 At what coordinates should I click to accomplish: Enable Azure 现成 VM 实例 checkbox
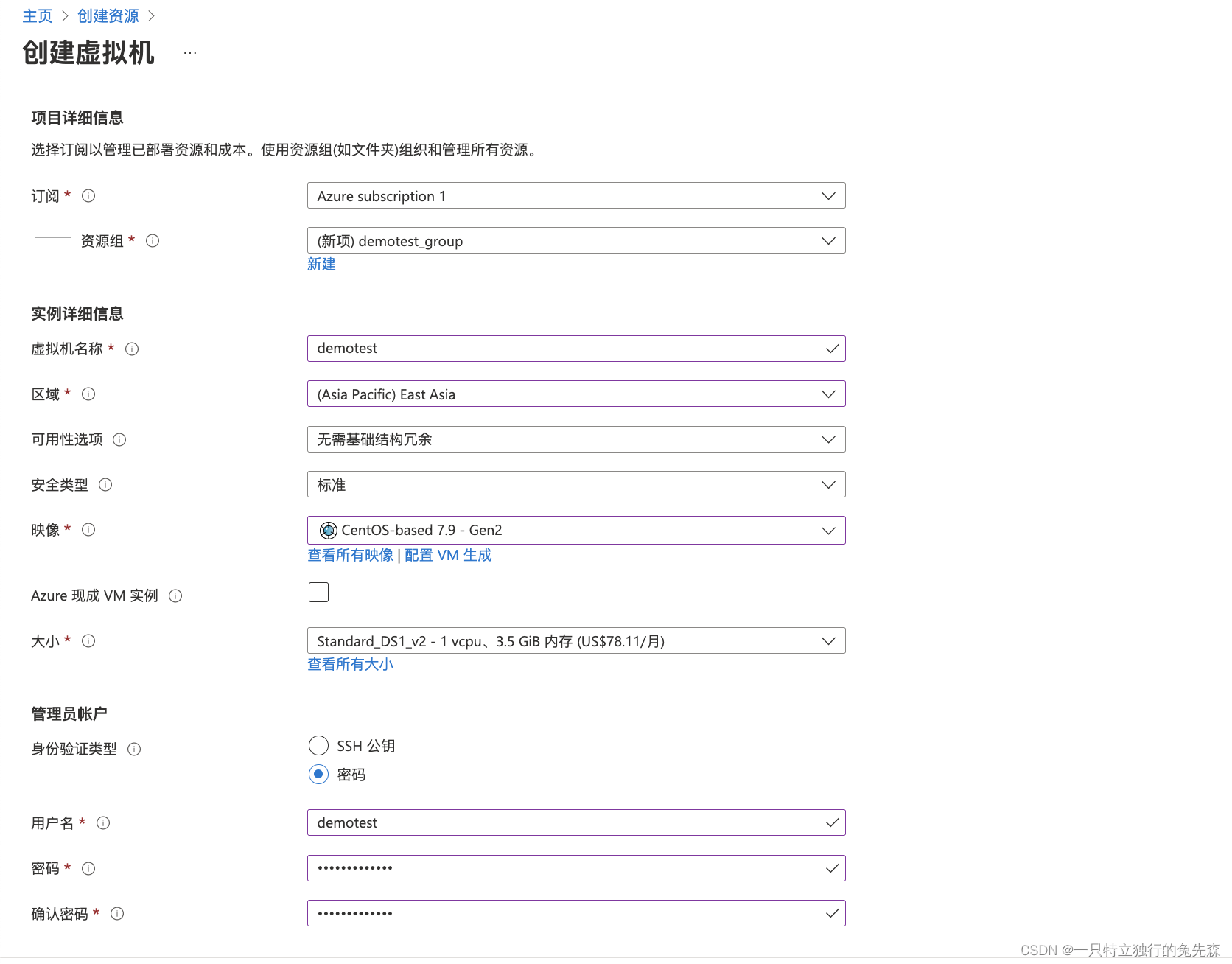(x=318, y=593)
